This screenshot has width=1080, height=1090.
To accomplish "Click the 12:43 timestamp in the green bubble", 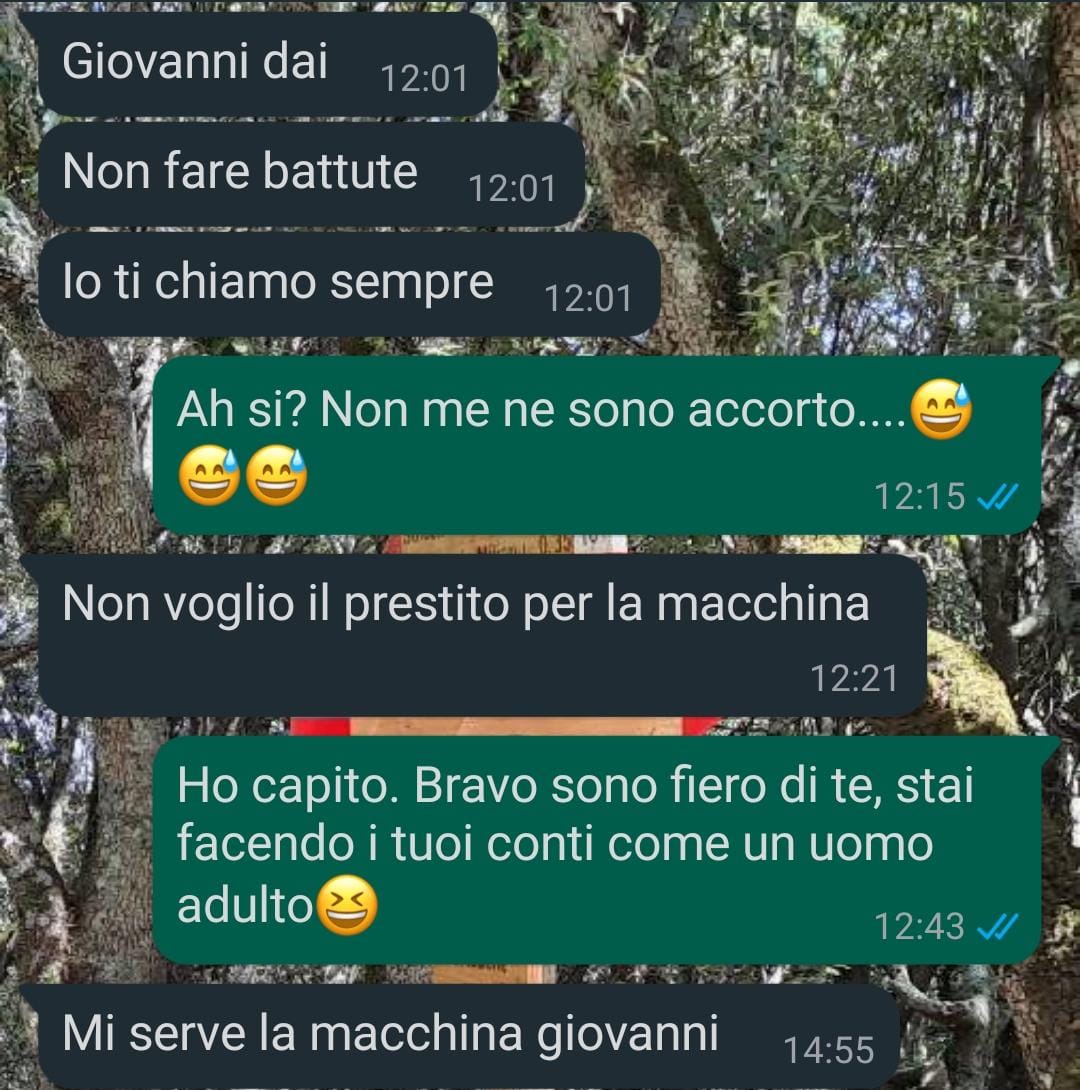I will point(919,926).
